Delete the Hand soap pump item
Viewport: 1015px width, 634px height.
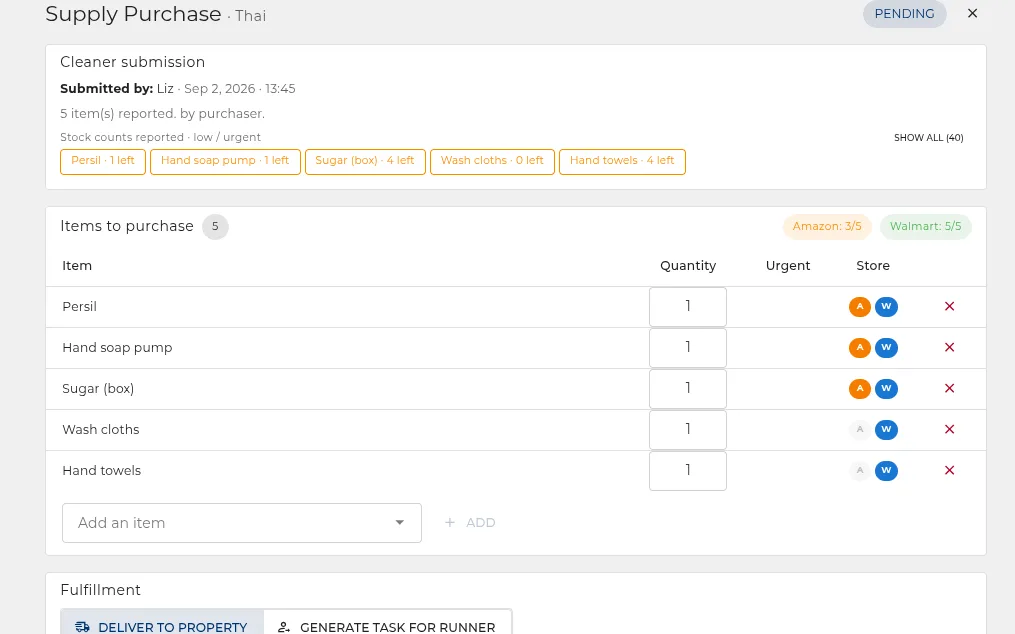coord(949,348)
